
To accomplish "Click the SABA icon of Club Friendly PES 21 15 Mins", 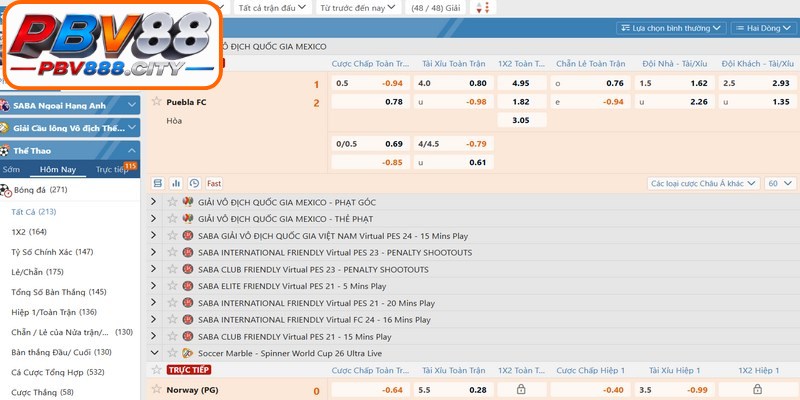I will coord(188,336).
